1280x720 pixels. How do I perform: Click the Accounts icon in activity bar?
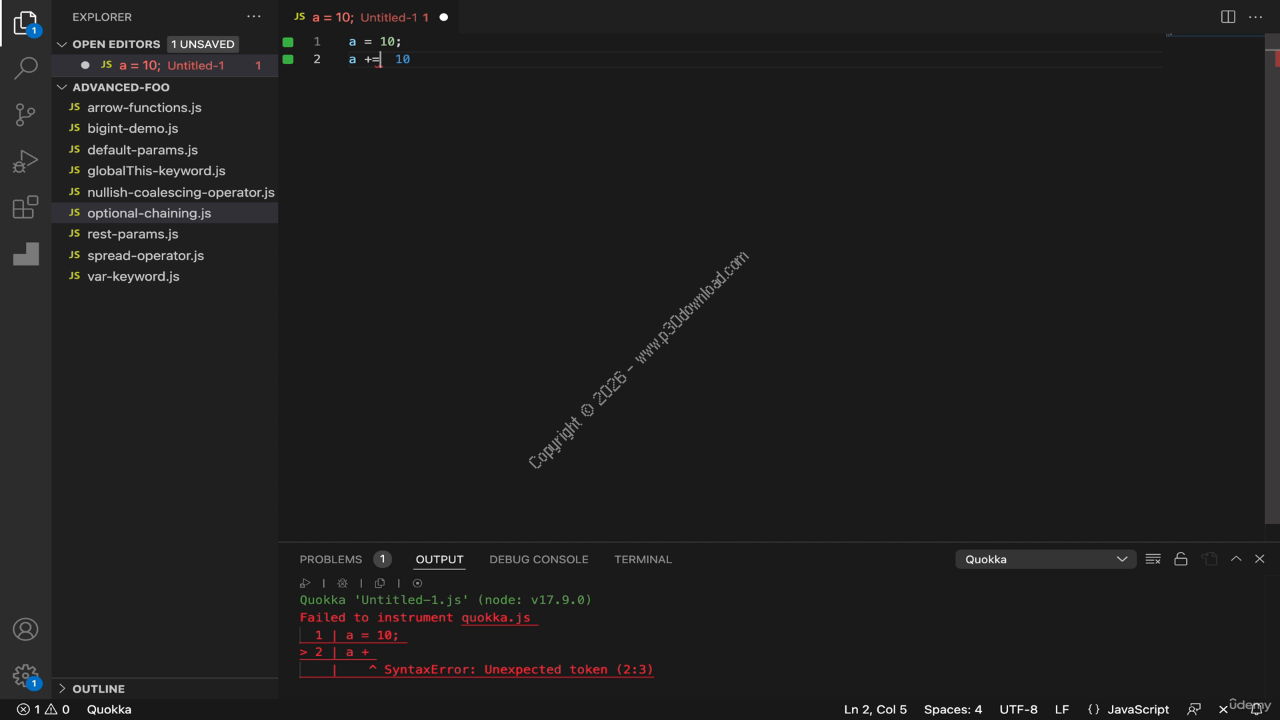click(26, 629)
